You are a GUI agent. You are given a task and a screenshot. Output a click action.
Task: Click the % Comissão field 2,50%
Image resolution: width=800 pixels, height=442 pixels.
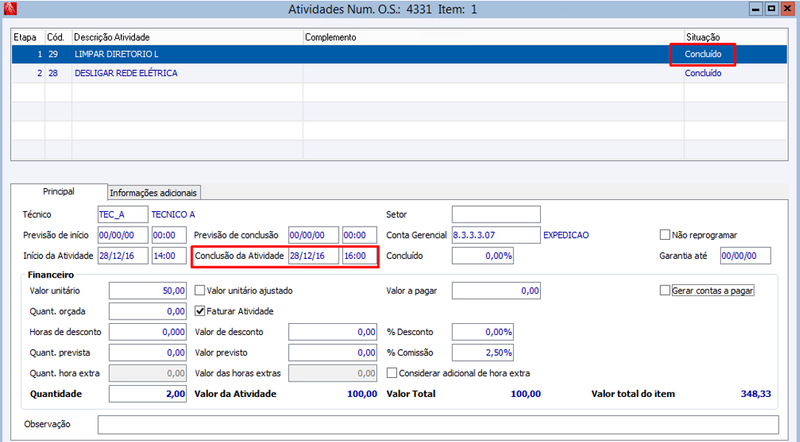pyautogui.click(x=483, y=353)
